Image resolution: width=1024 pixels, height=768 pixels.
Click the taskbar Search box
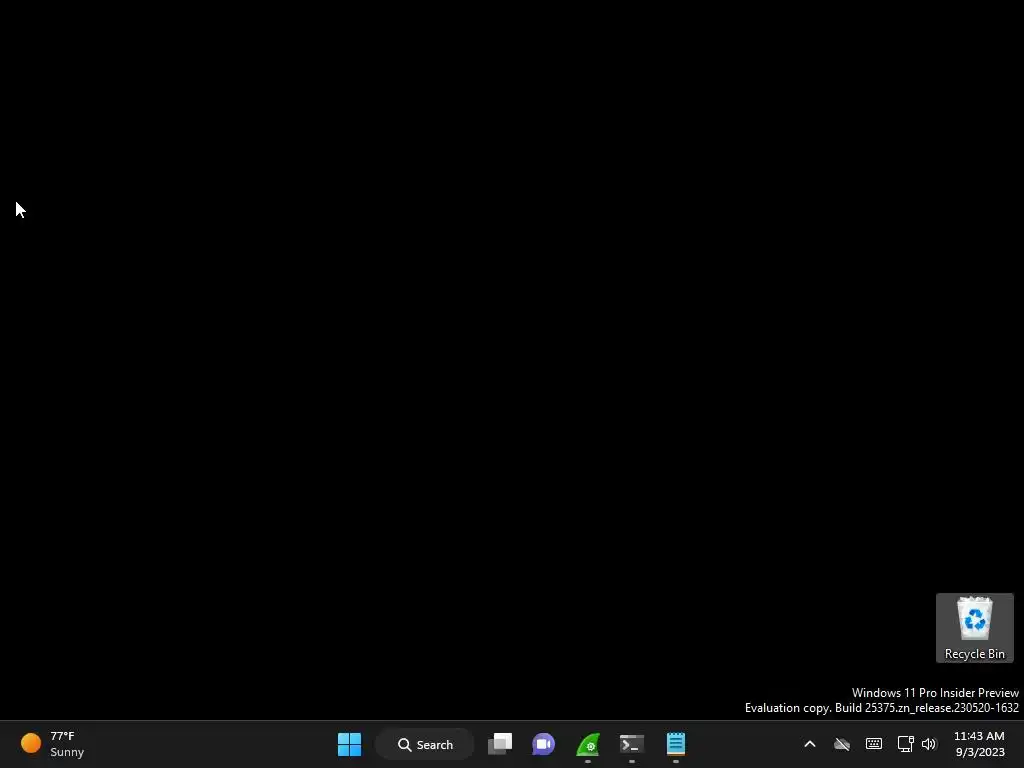(x=425, y=744)
